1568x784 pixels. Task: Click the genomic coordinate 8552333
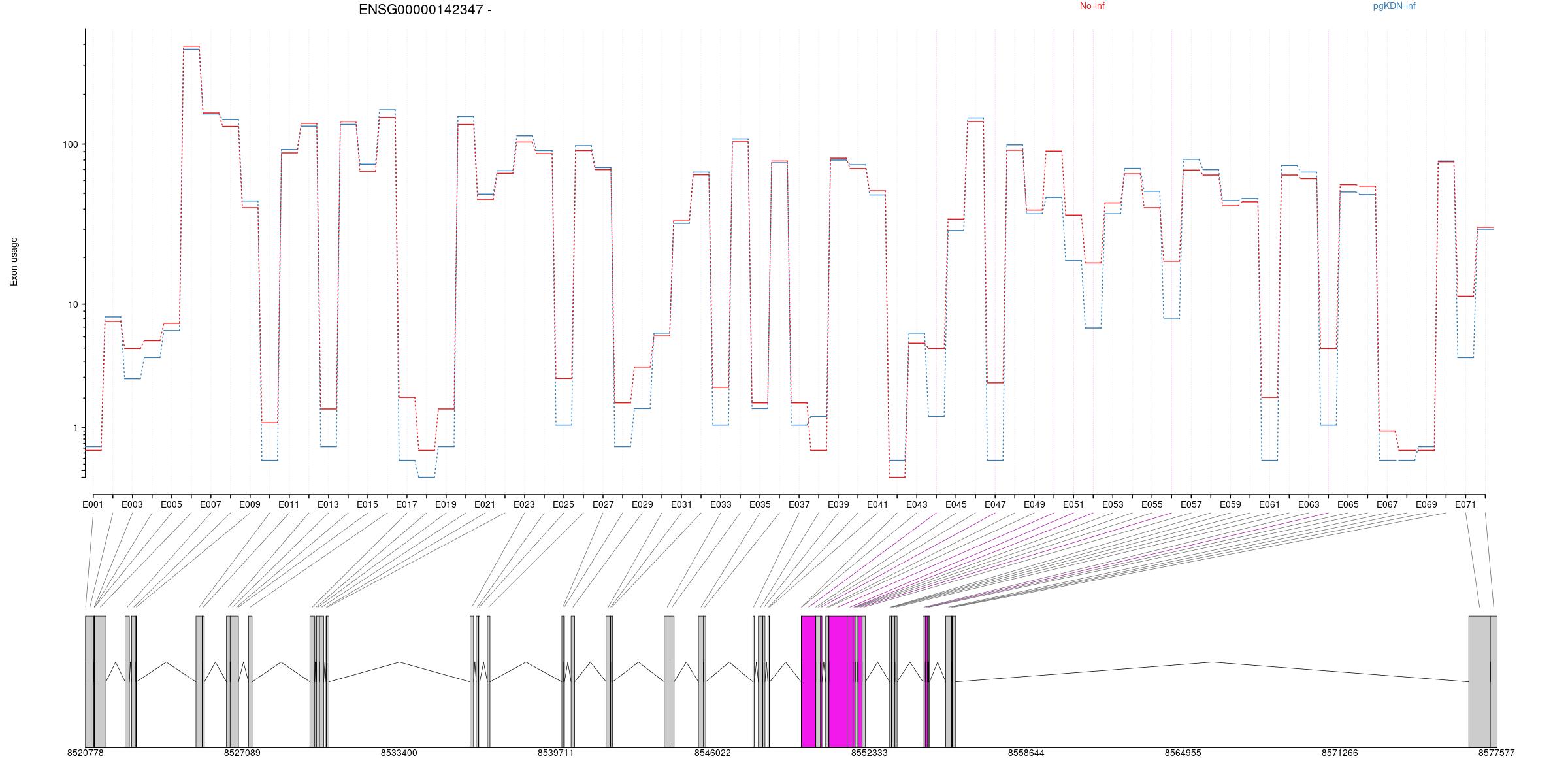click(869, 753)
